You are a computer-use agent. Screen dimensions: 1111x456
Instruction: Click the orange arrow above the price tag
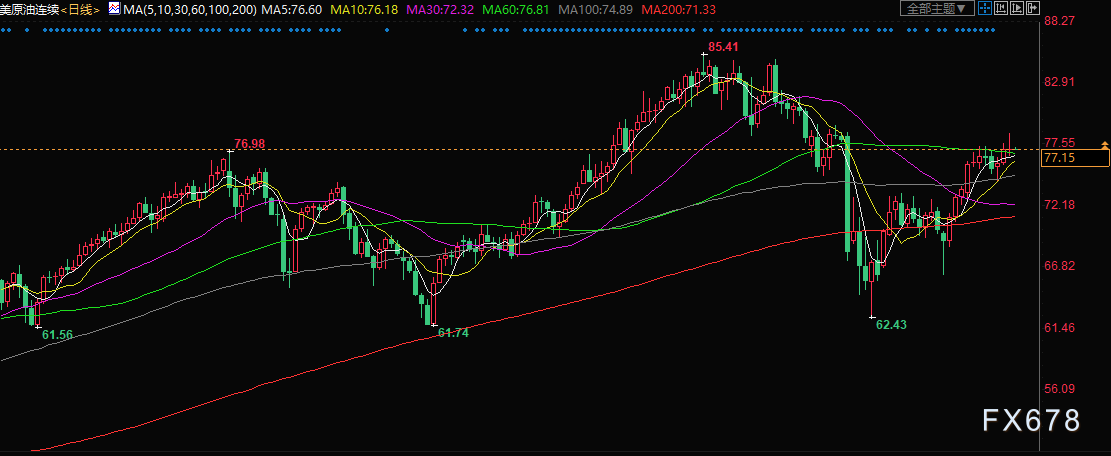pyautogui.click(x=1104, y=145)
